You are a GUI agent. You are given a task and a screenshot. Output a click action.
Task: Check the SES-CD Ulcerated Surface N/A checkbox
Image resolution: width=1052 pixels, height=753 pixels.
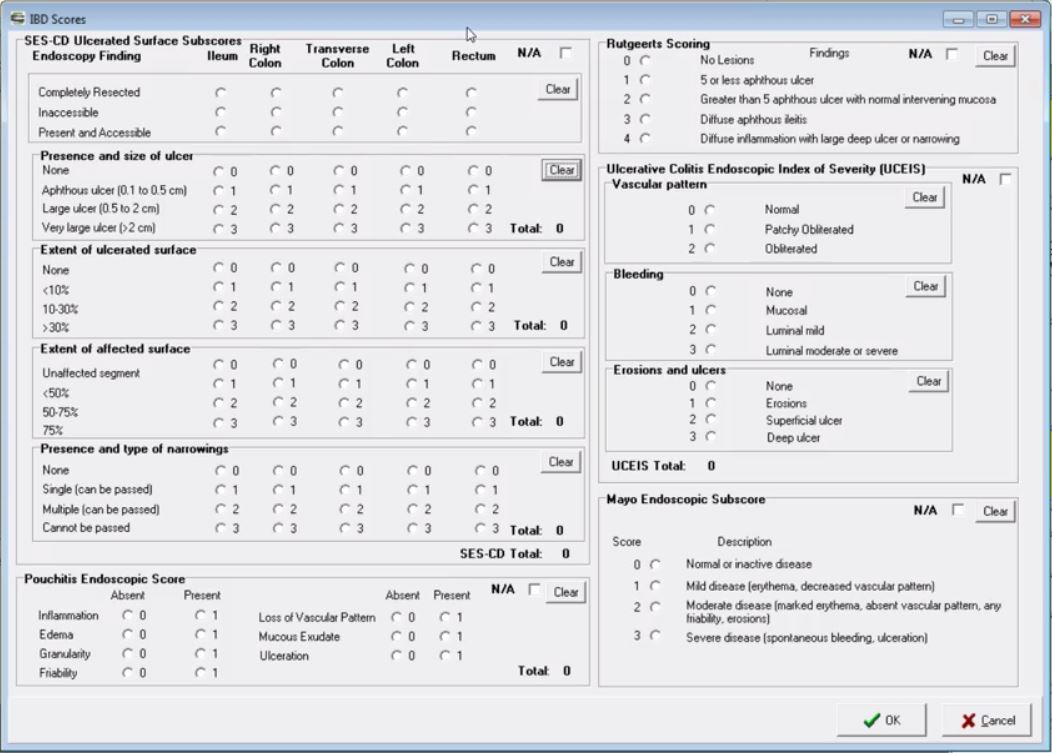(565, 55)
